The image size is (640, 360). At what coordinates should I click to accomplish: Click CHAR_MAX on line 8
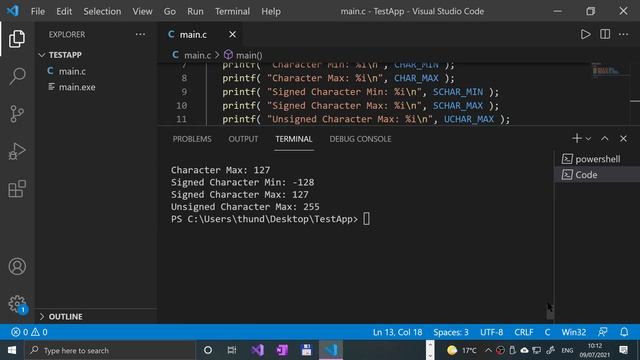(416, 78)
